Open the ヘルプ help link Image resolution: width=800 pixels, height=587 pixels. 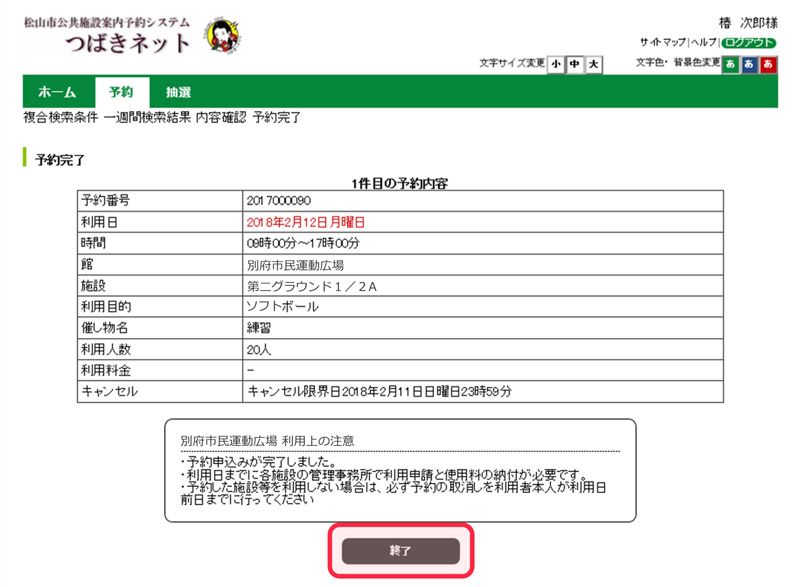click(x=702, y=44)
